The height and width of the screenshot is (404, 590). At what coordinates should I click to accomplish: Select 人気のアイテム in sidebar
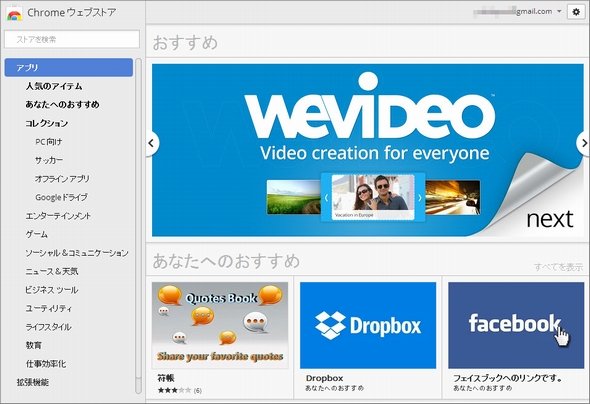(54, 86)
